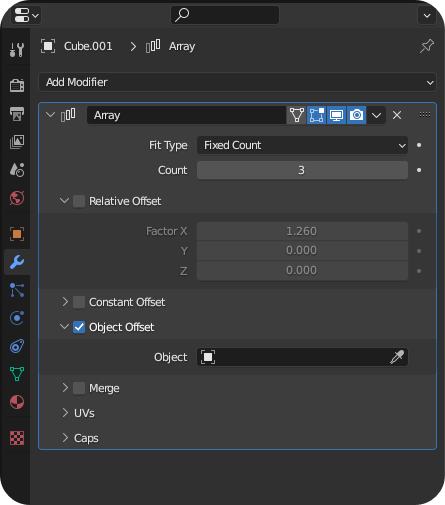Toggle modifier viewport display

point(336,115)
